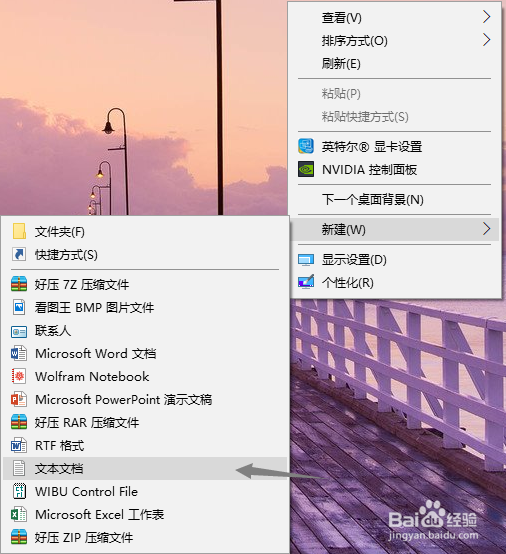Select 刷新(E) to refresh desktop
Screen dimensions: 506x554
(394, 64)
